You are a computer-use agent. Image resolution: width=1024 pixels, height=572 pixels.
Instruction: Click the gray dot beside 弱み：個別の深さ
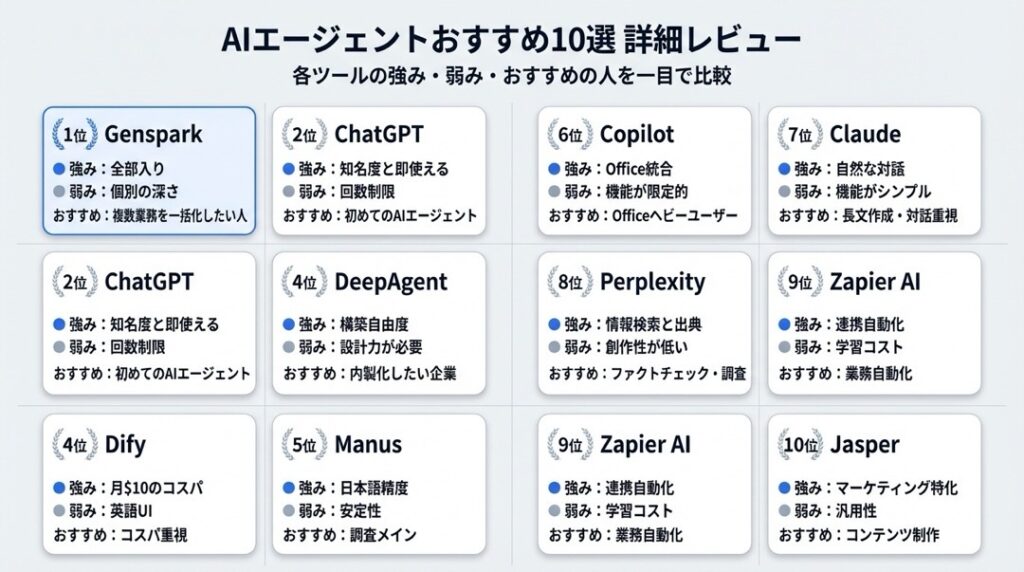click(x=59, y=192)
